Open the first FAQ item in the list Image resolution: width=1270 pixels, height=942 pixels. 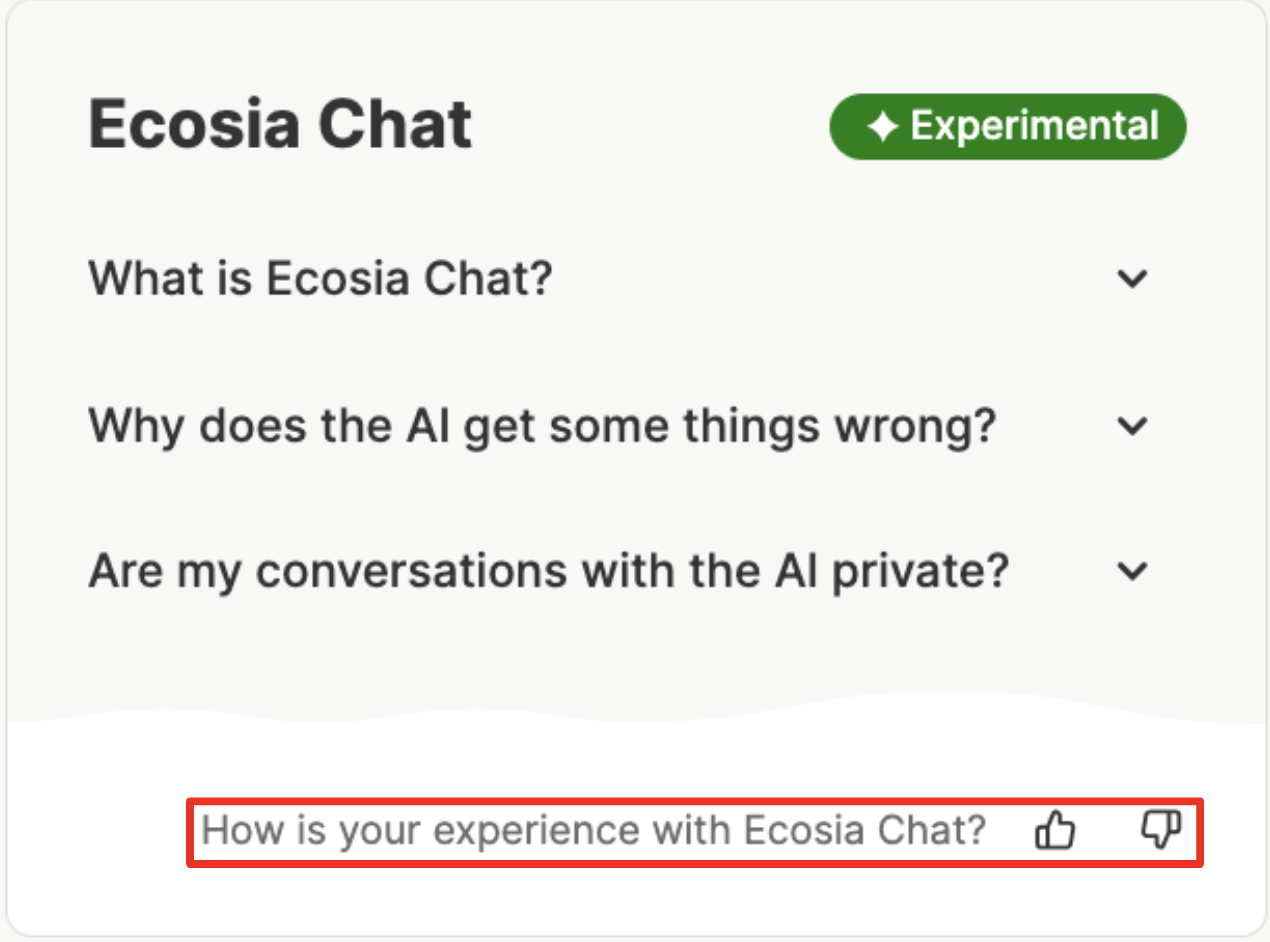620,278
